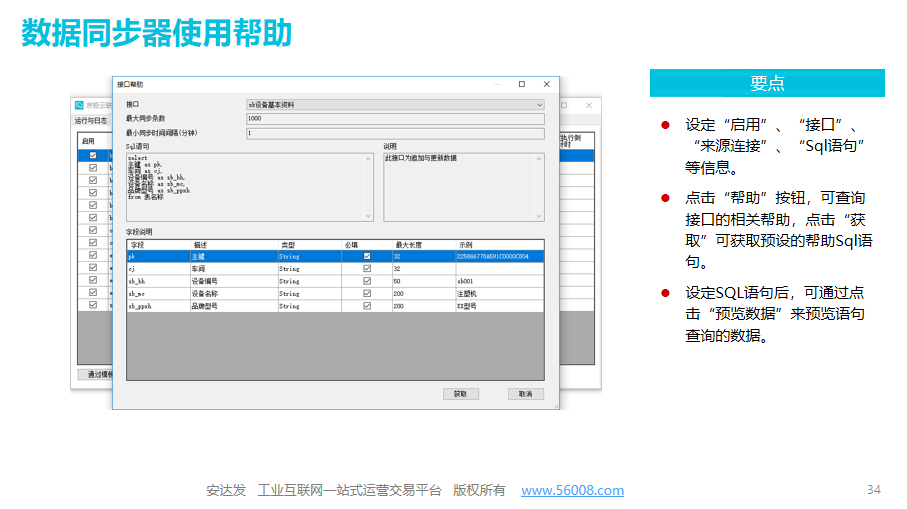Toggle 必填 checkbox for the sb_ppxh row
907x509 pixels.
pyautogui.click(x=366, y=306)
